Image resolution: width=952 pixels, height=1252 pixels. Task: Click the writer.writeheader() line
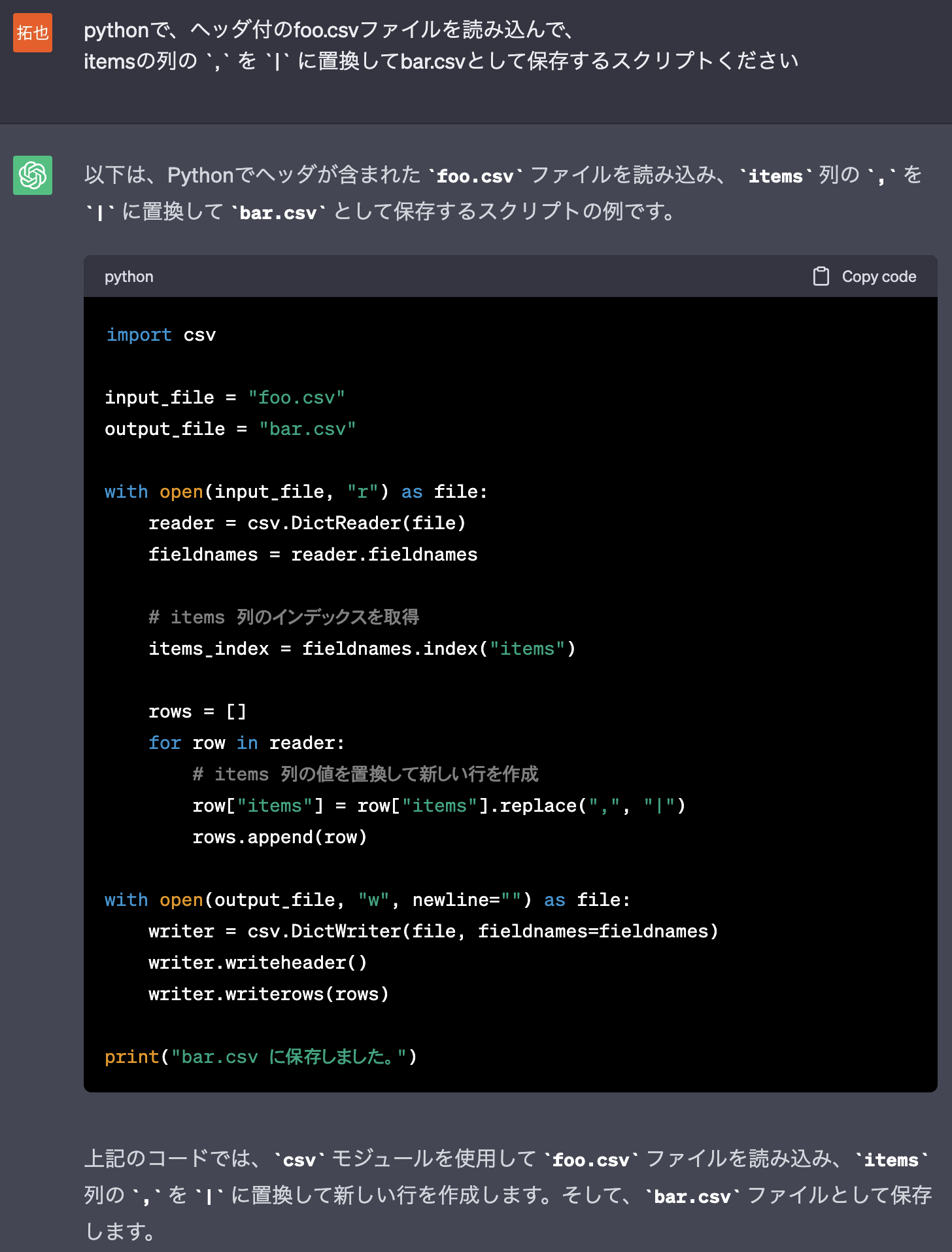258,963
